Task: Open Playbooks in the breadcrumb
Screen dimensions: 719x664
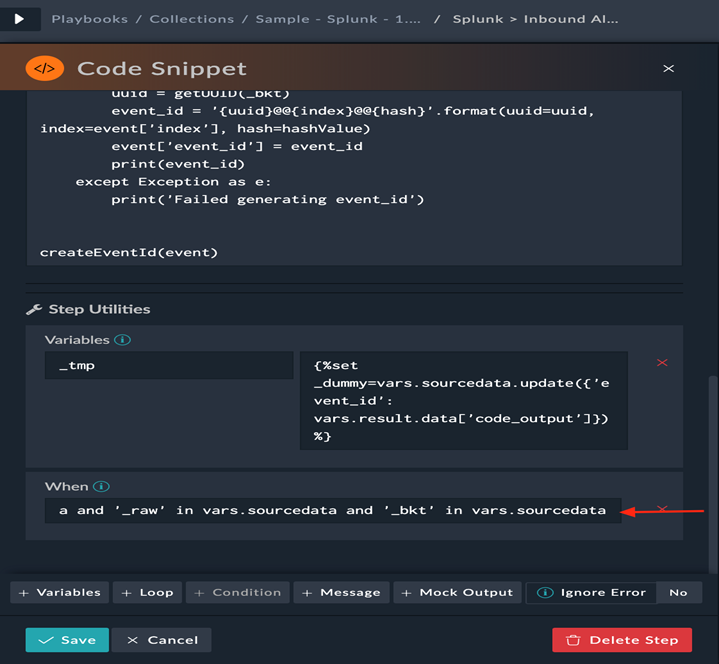Action: tap(87, 19)
